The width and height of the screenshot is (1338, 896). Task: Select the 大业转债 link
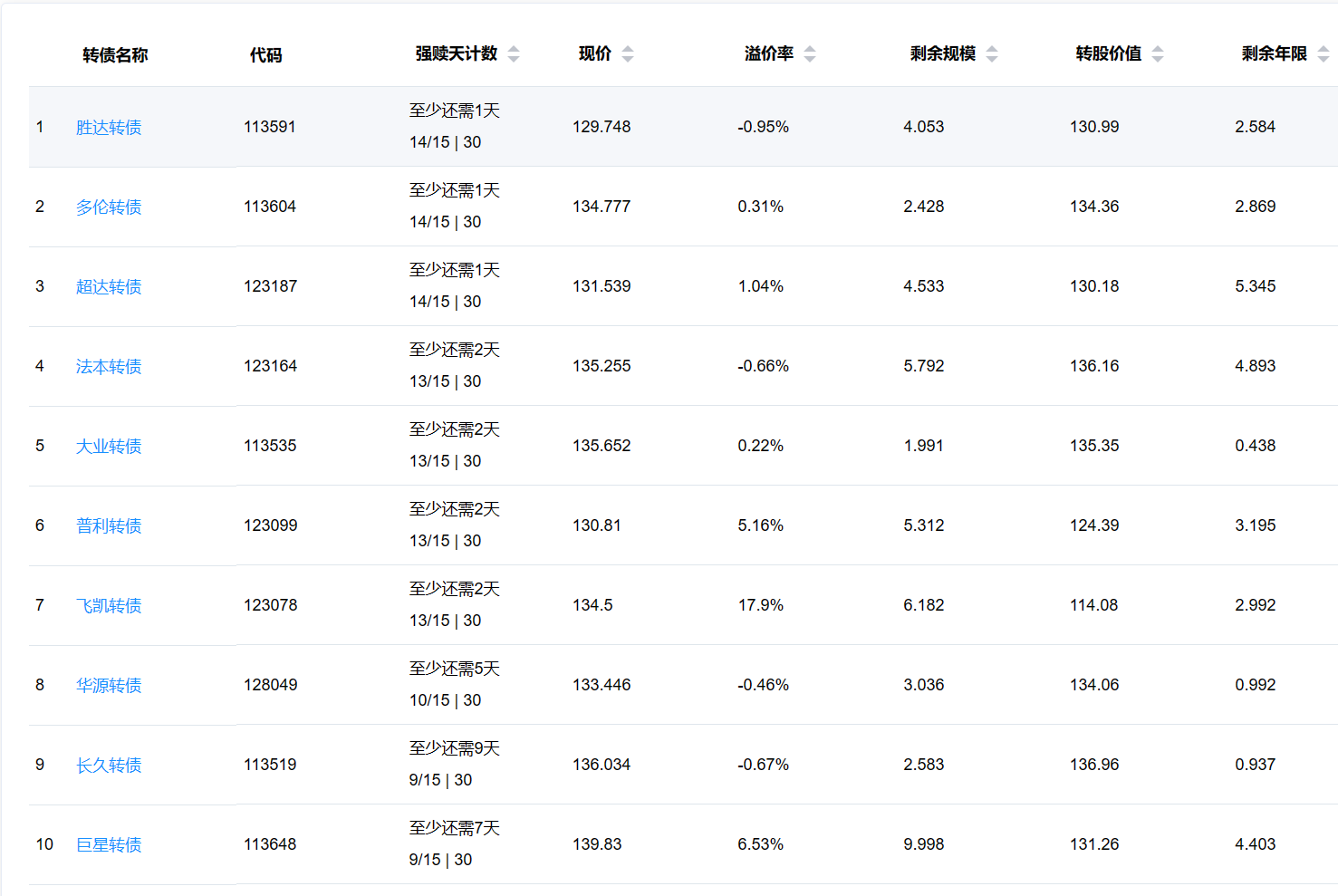tap(109, 447)
